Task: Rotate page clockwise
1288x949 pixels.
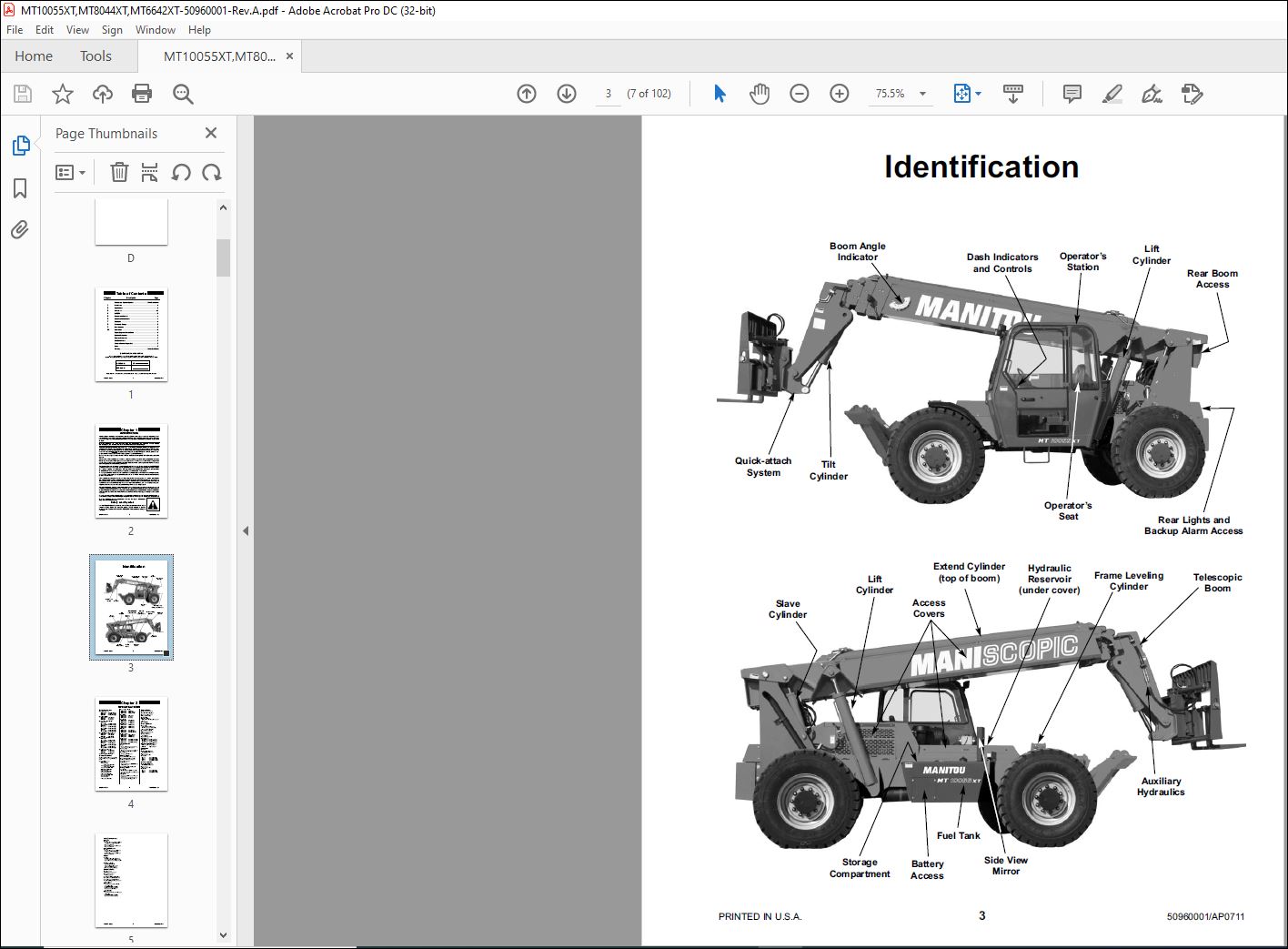Action: [212, 172]
